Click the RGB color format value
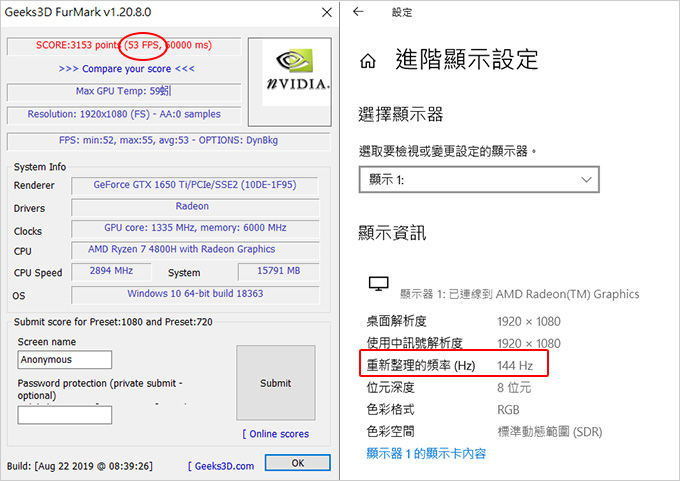 point(508,409)
